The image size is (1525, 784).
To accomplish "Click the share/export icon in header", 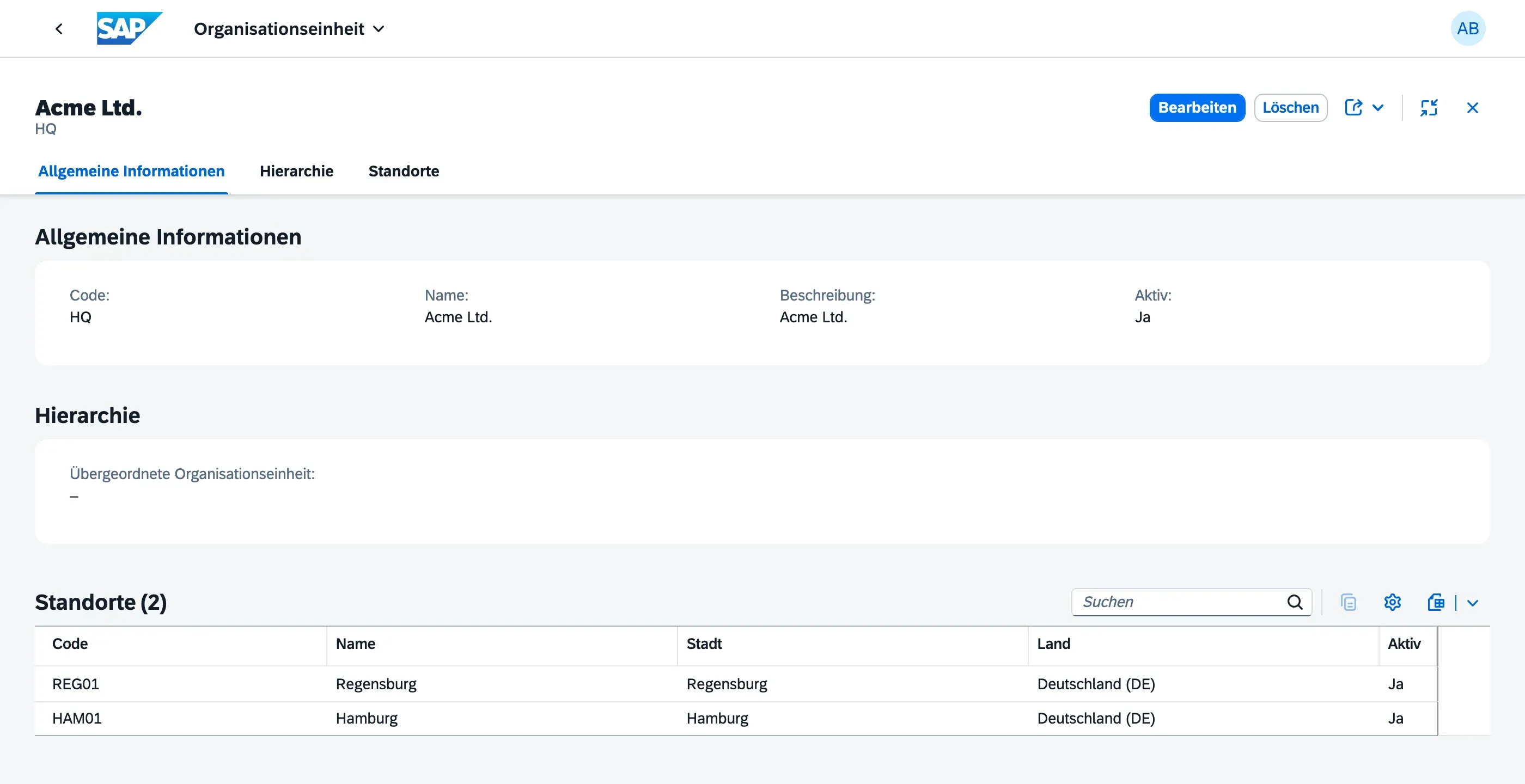I will [x=1353, y=108].
